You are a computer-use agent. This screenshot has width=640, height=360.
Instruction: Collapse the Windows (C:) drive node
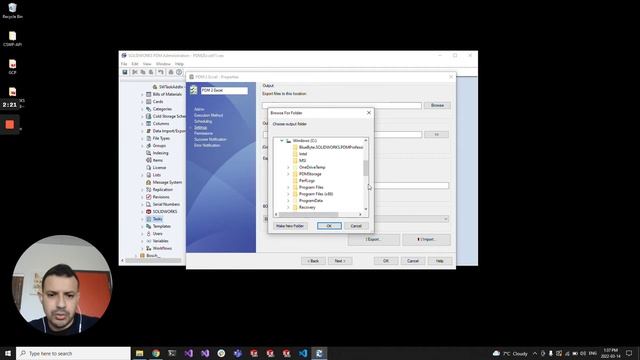pyautogui.click(x=282, y=140)
